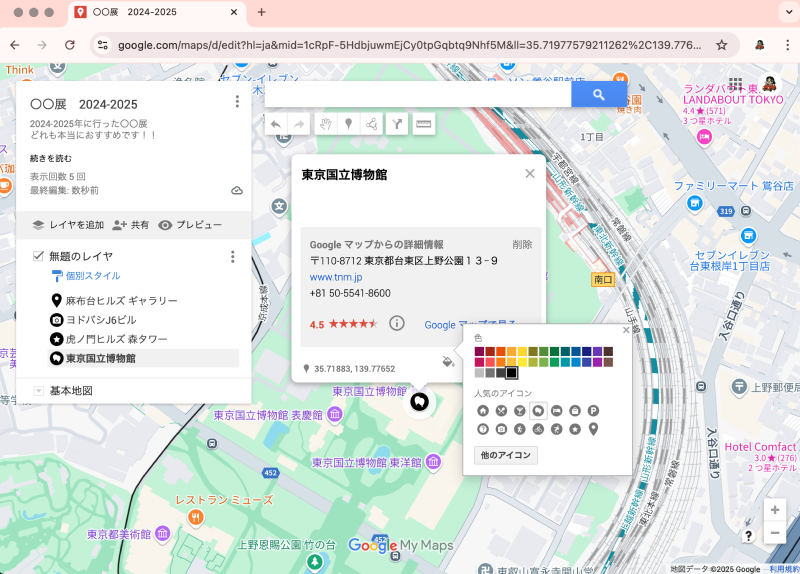Close the 東京国立博物館 info window
This screenshot has height=574, width=800.
tap(530, 173)
